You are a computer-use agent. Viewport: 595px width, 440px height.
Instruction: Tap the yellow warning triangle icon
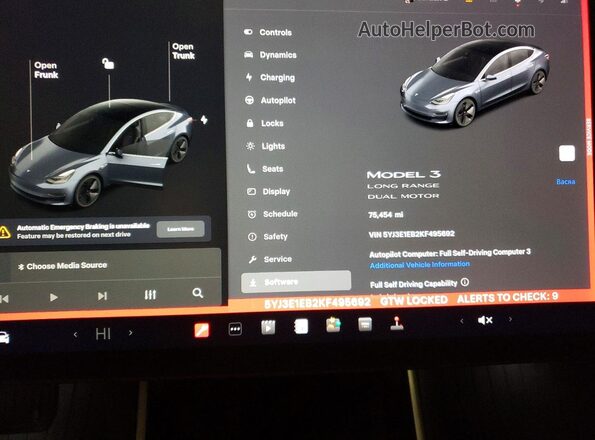point(5,232)
